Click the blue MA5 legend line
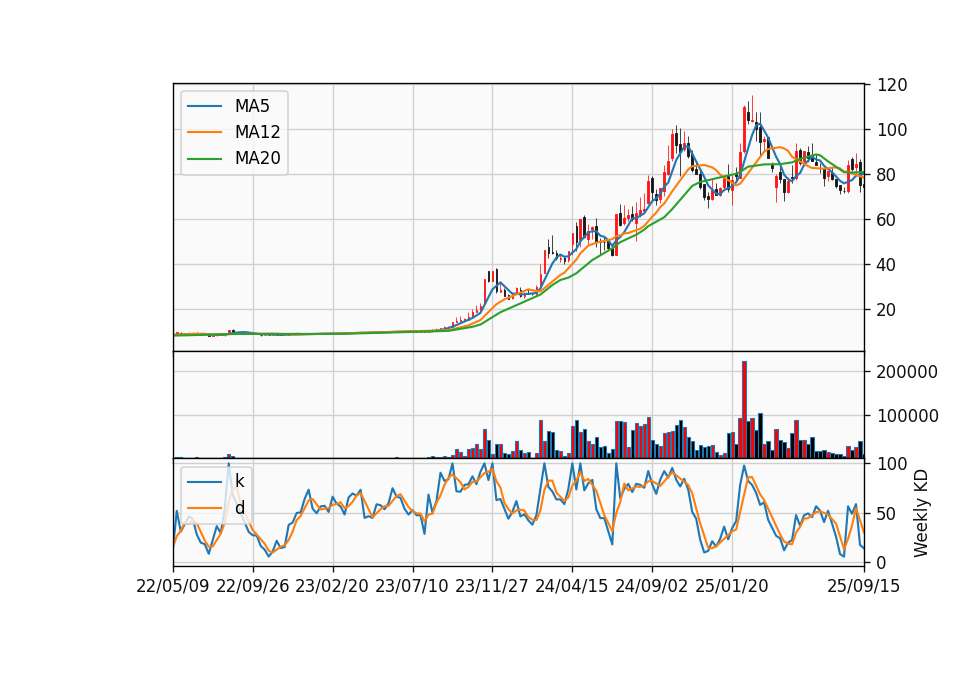 (x=204, y=106)
